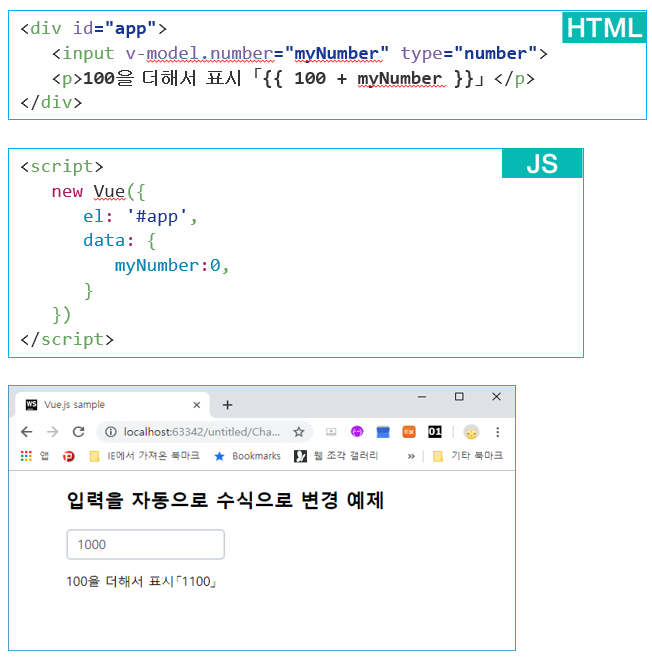The image size is (652, 660).
Task: Open a new tab with plus button
Action: [x=227, y=405]
